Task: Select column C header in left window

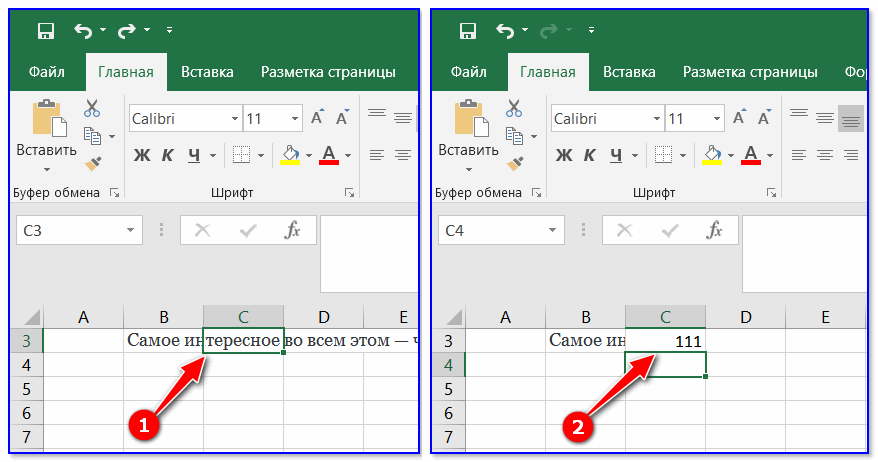Action: click(244, 316)
